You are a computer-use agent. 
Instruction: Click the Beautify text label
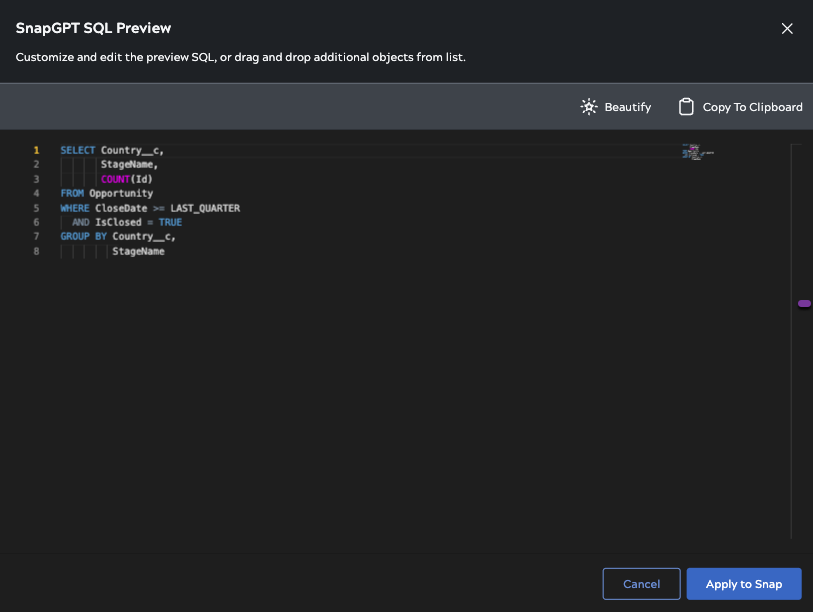tap(627, 107)
